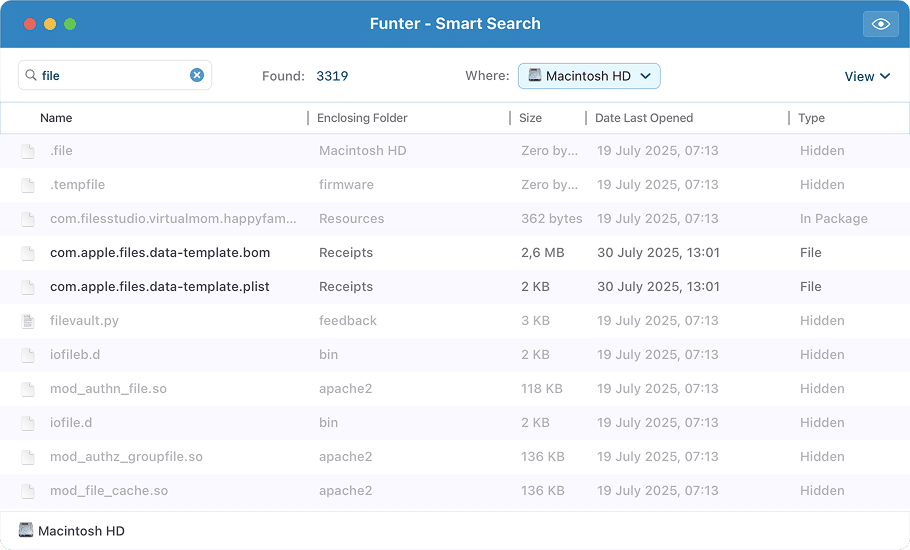Sort by the Enclosing Folder column header
This screenshot has width=910, height=550.
[x=362, y=118]
